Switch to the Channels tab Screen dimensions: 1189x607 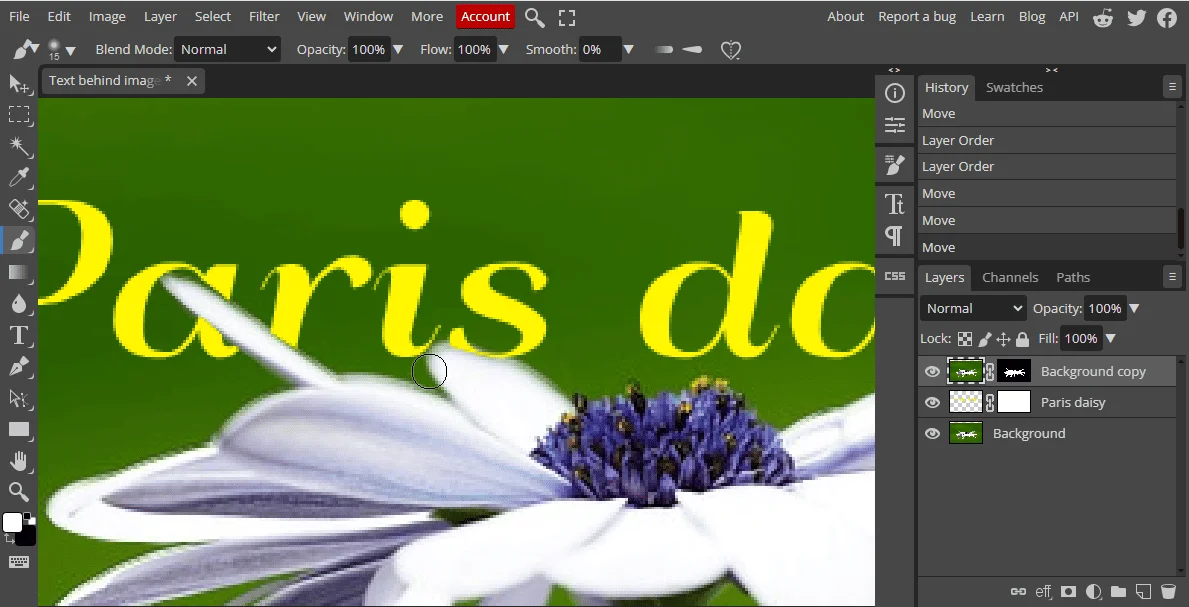(1010, 278)
